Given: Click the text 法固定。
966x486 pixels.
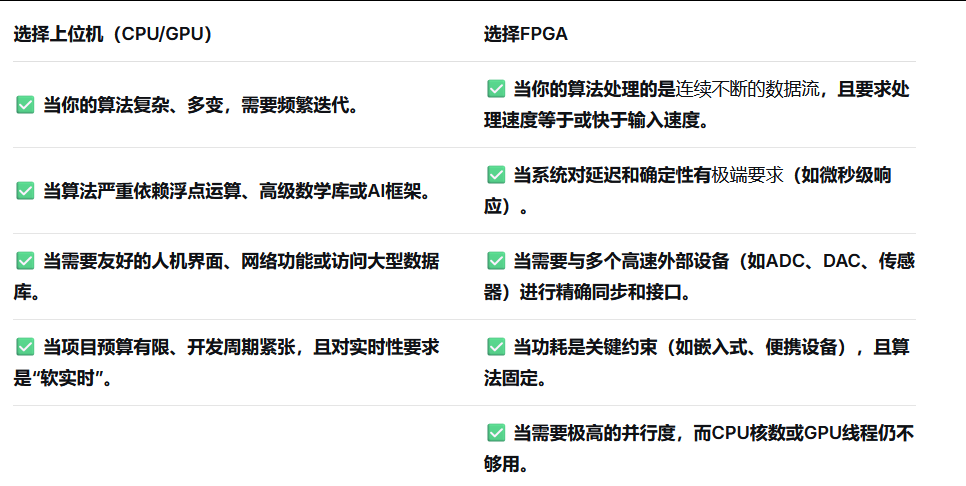Looking at the screenshot, I should [x=516, y=378].
